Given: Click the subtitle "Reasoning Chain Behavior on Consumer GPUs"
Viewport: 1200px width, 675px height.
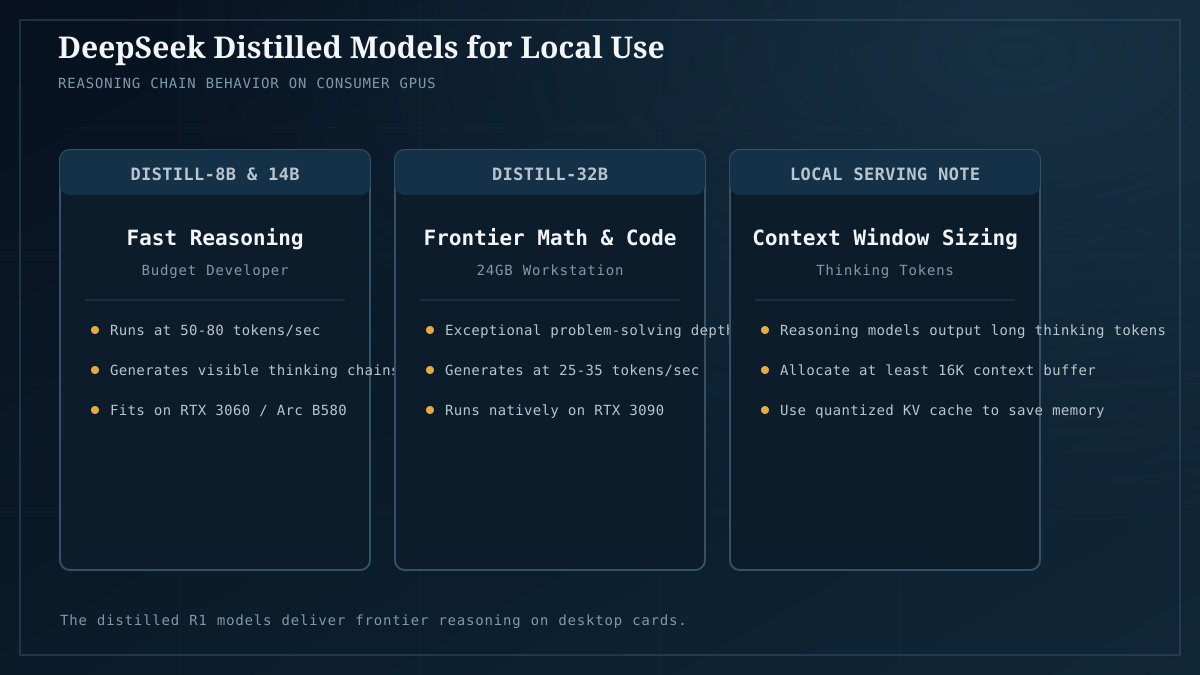Looking at the screenshot, I should [247, 83].
